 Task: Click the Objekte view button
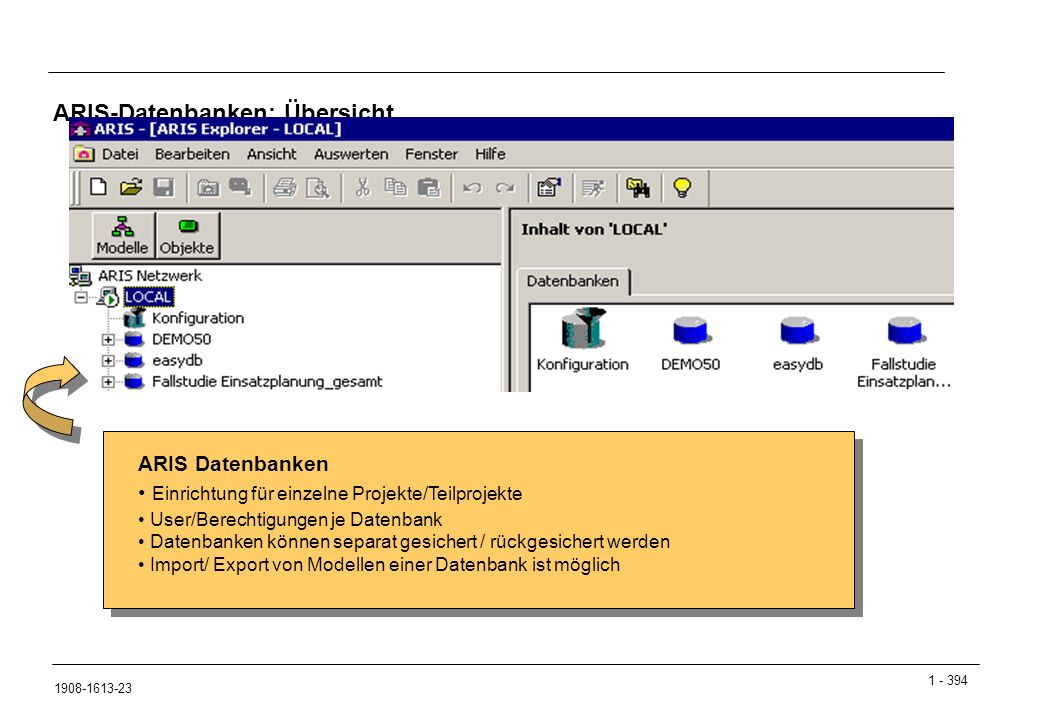pos(187,235)
